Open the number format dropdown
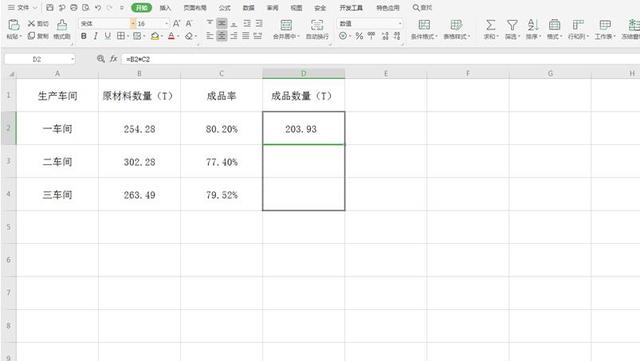This screenshot has height=361, width=640. [400, 24]
